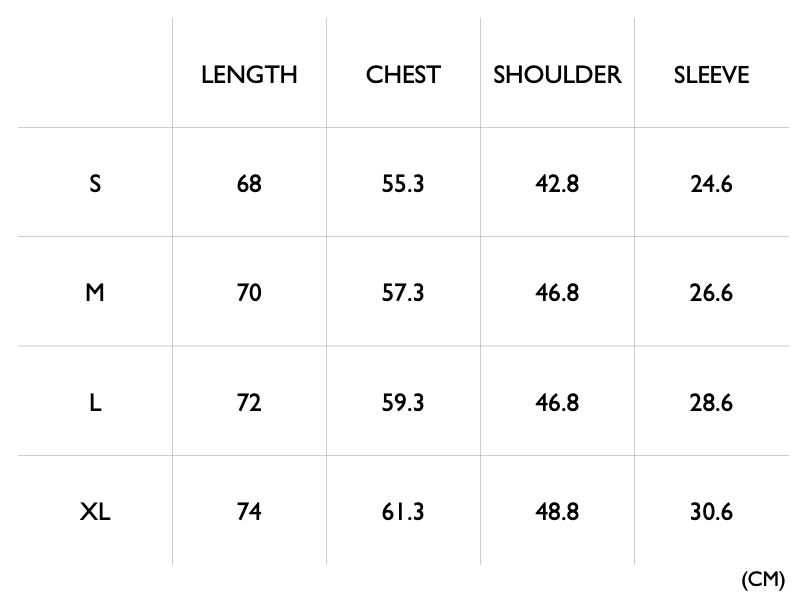Click the S size row label
The width and height of the screenshot is (804, 604).
click(x=95, y=184)
